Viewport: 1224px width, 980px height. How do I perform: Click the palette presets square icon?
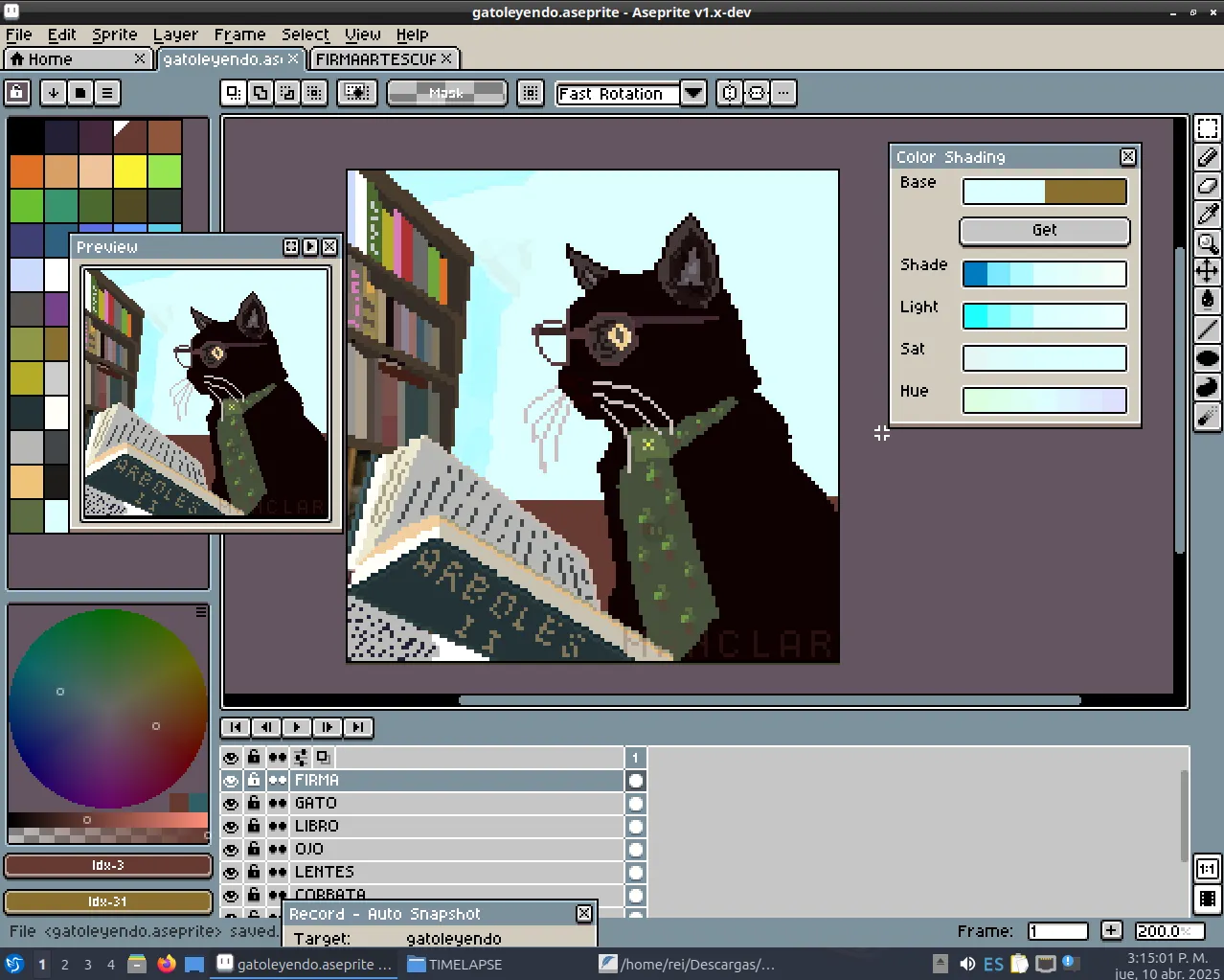click(80, 93)
